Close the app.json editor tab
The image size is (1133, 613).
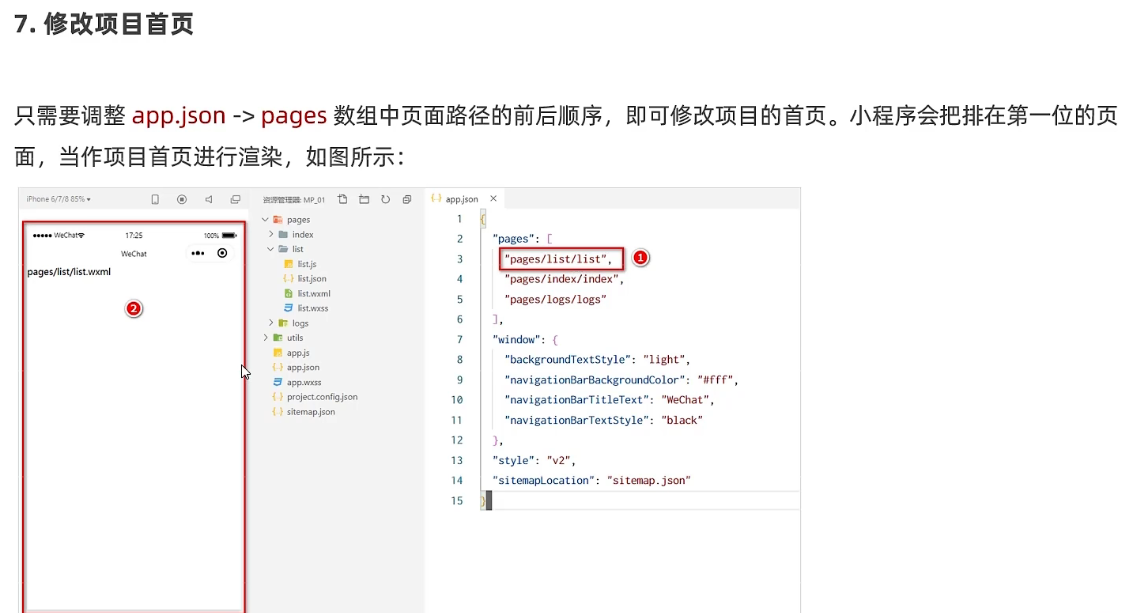(x=494, y=199)
